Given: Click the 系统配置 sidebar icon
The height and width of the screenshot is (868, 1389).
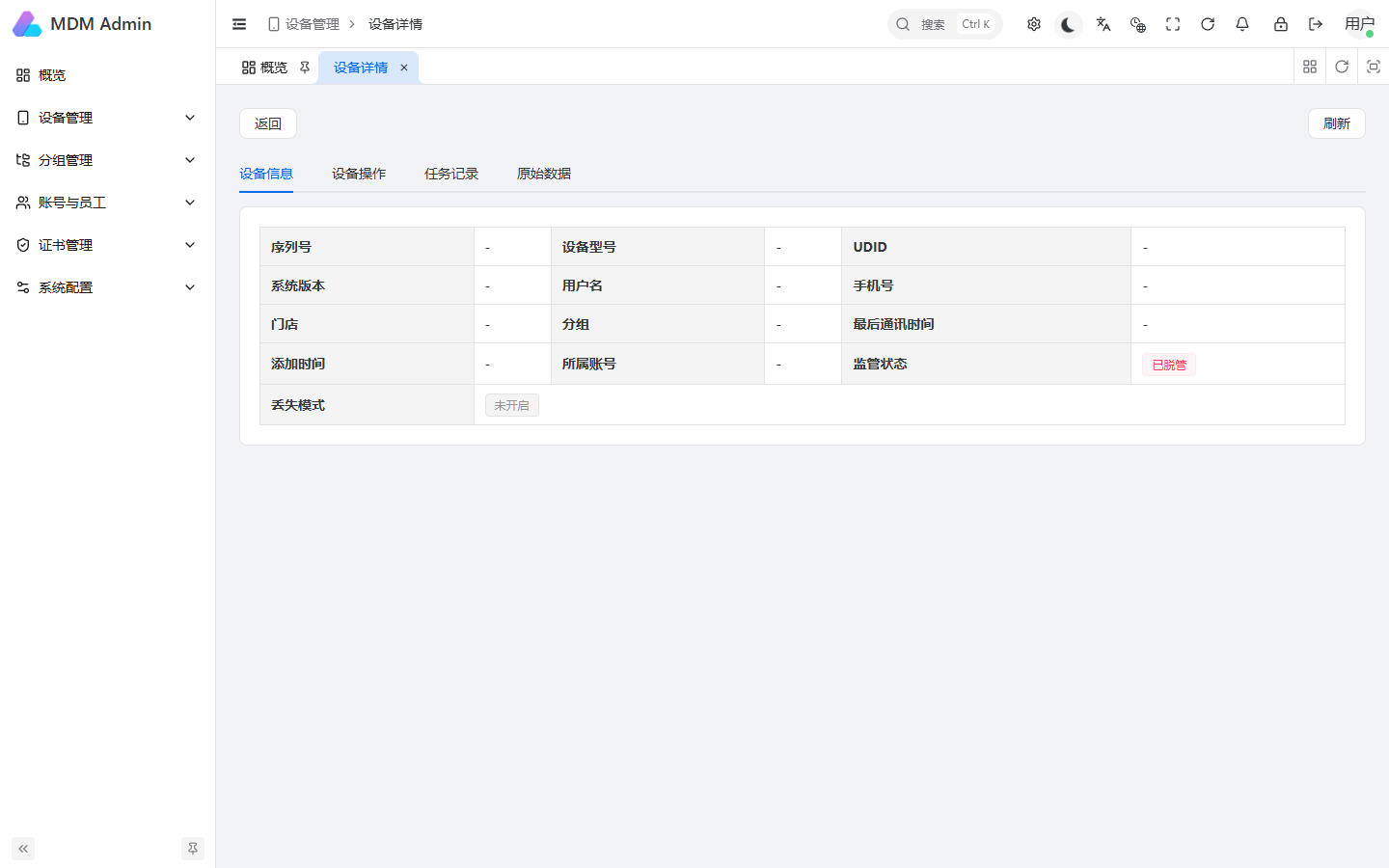Looking at the screenshot, I should tap(23, 287).
